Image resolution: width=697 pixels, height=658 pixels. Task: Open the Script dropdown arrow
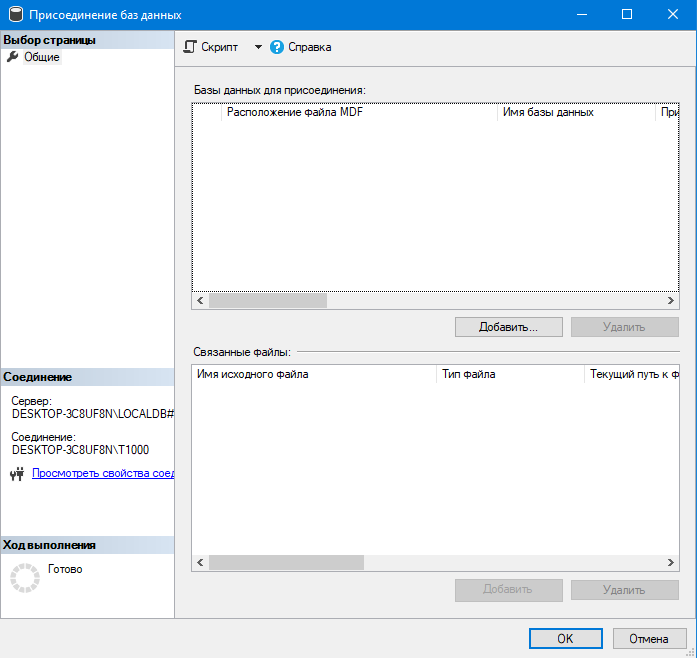pyautogui.click(x=257, y=47)
